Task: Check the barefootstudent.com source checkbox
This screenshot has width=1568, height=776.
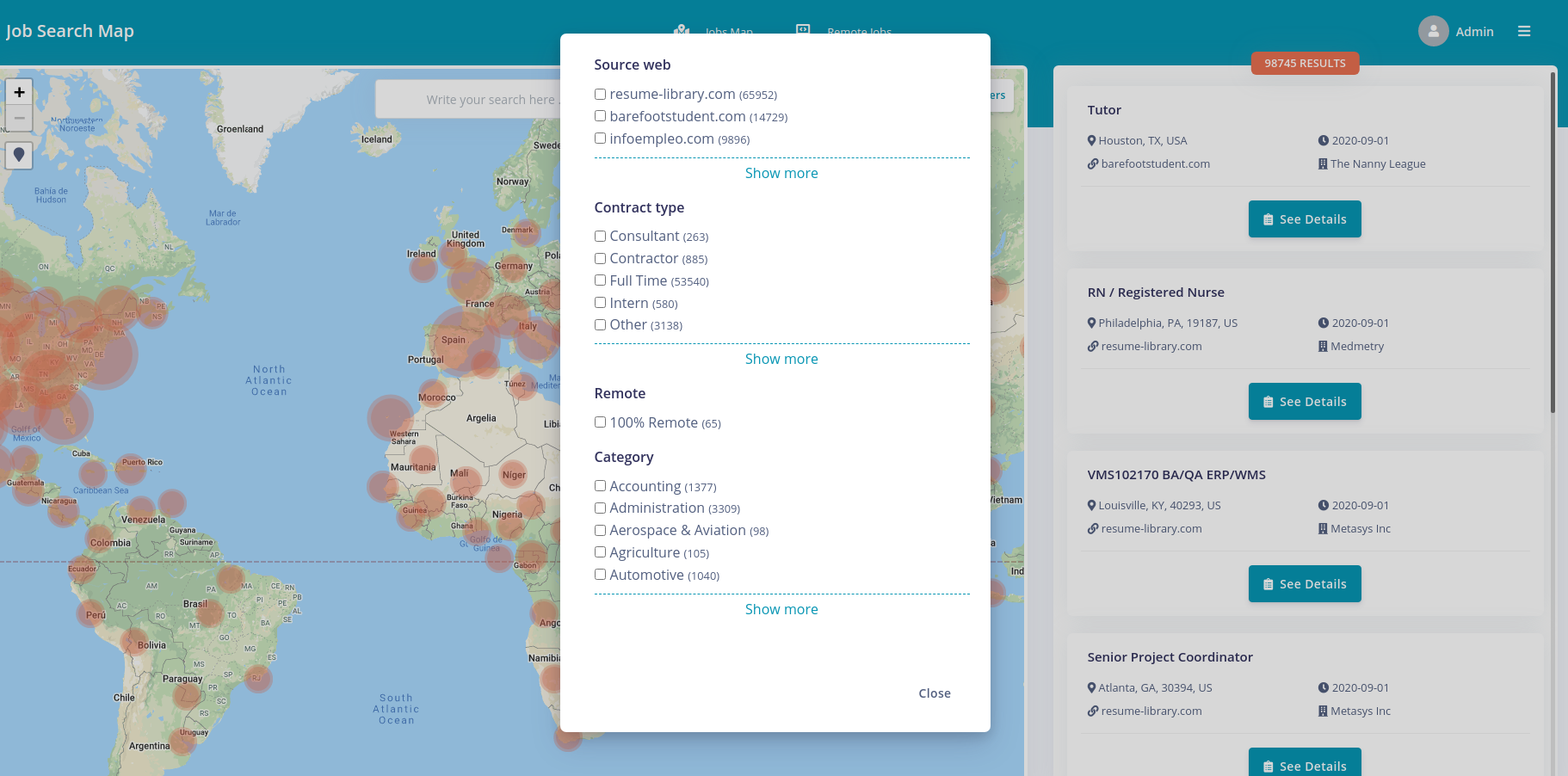Action: click(x=600, y=116)
